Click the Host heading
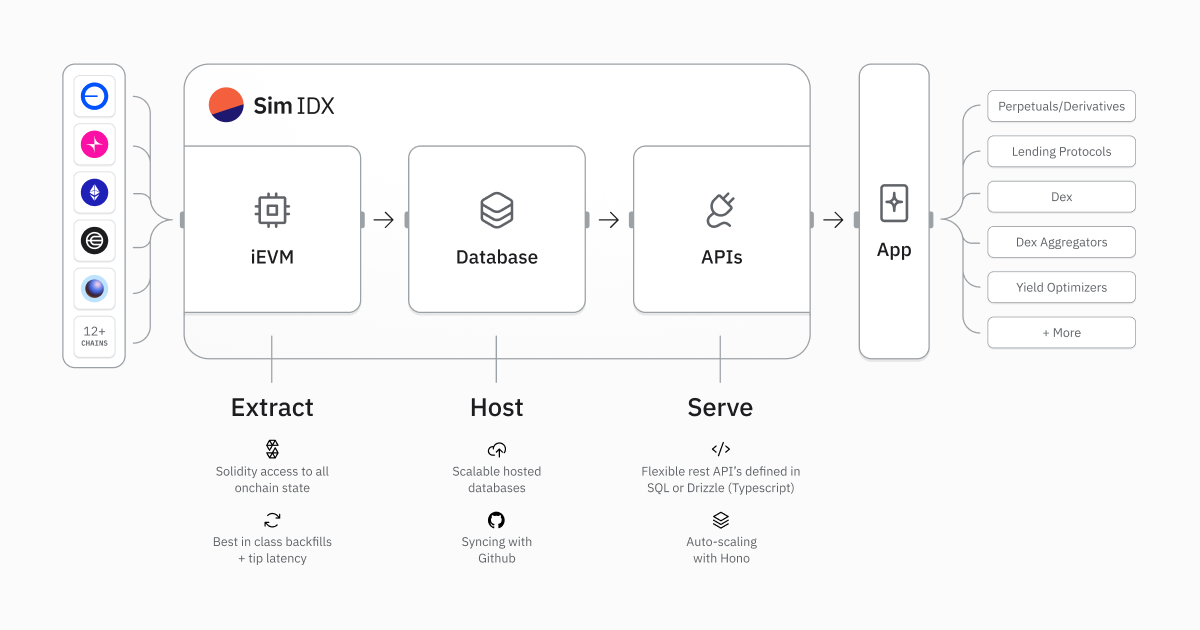This screenshot has height=630, width=1200. (497, 407)
